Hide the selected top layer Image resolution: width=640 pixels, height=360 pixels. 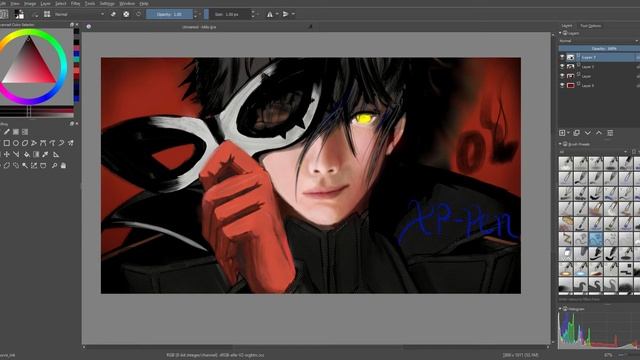tap(562, 57)
